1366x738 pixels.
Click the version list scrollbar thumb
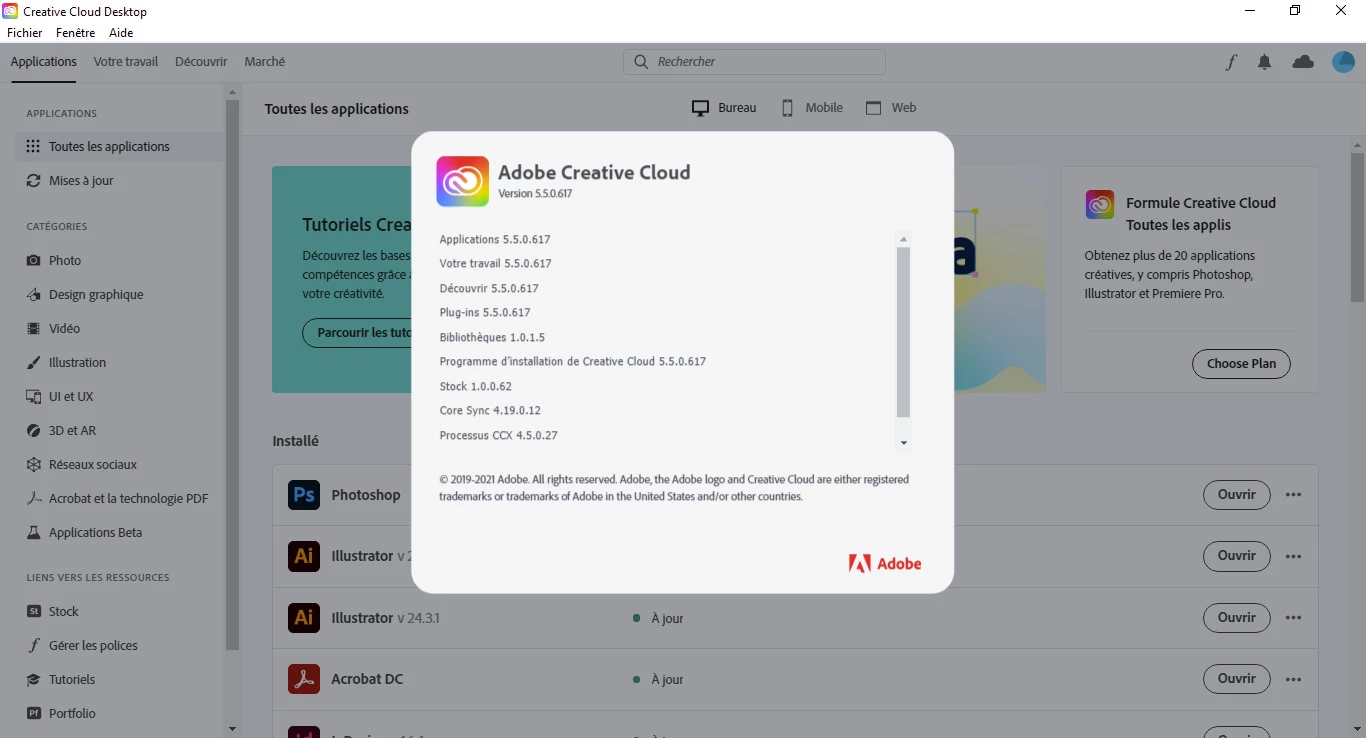point(904,332)
